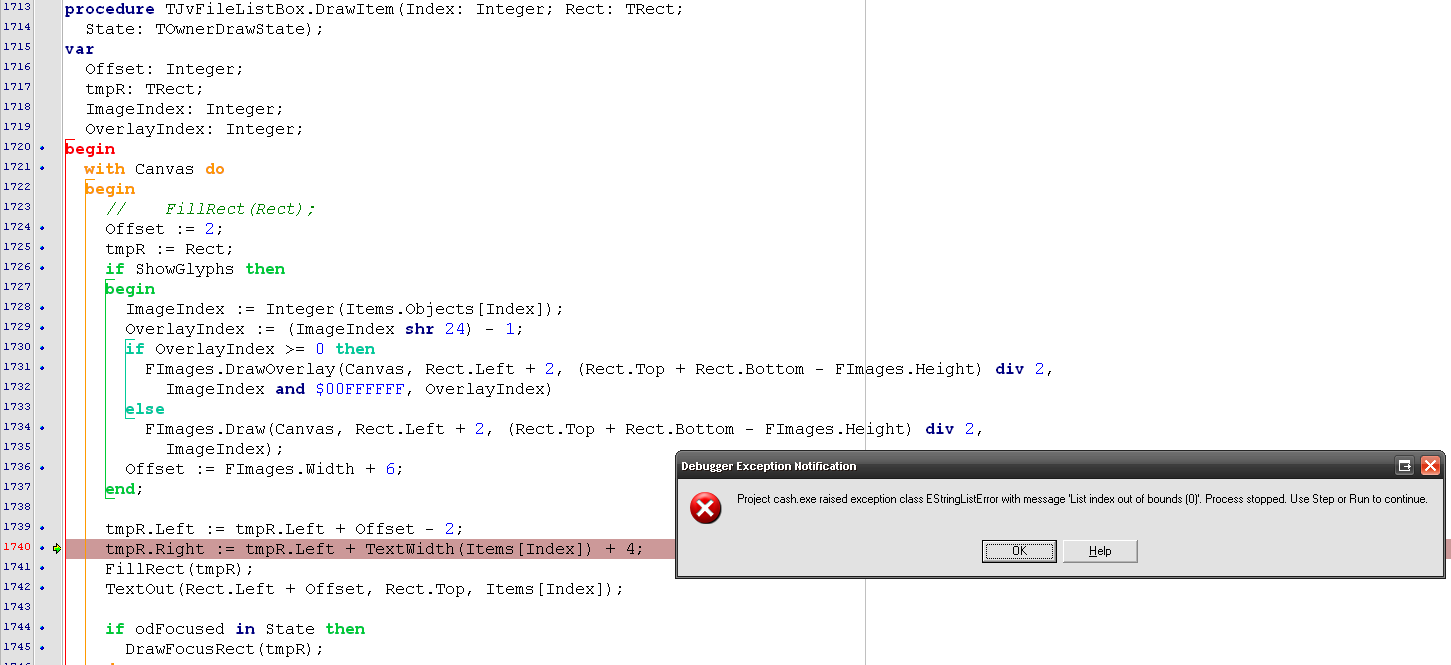
Task: Open Help for the debugger exception
Action: (1099, 551)
